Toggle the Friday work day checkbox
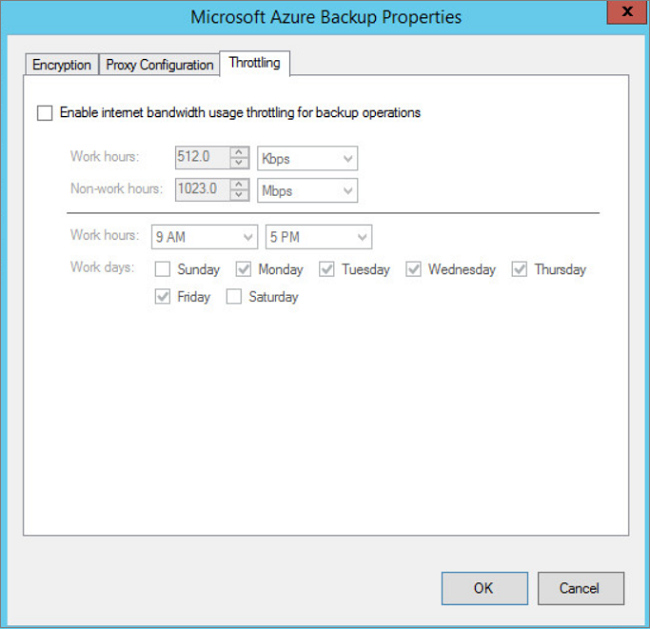 click(x=162, y=297)
